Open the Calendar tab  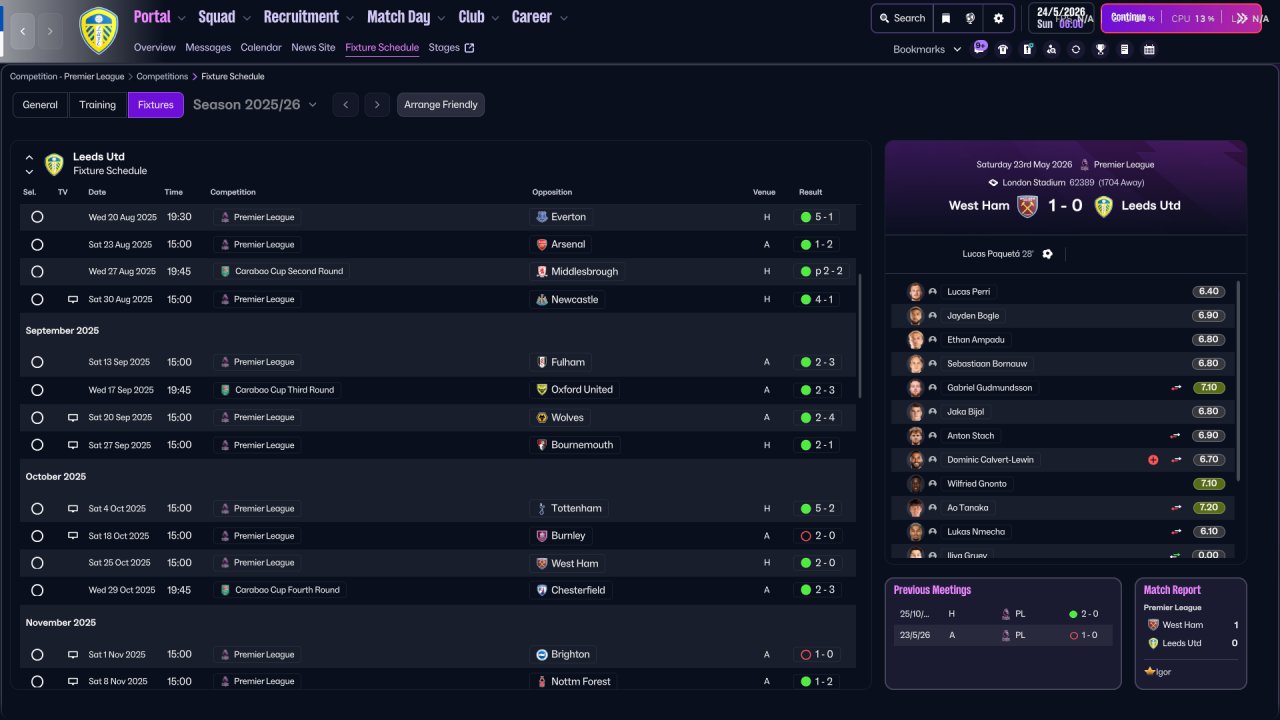point(261,47)
